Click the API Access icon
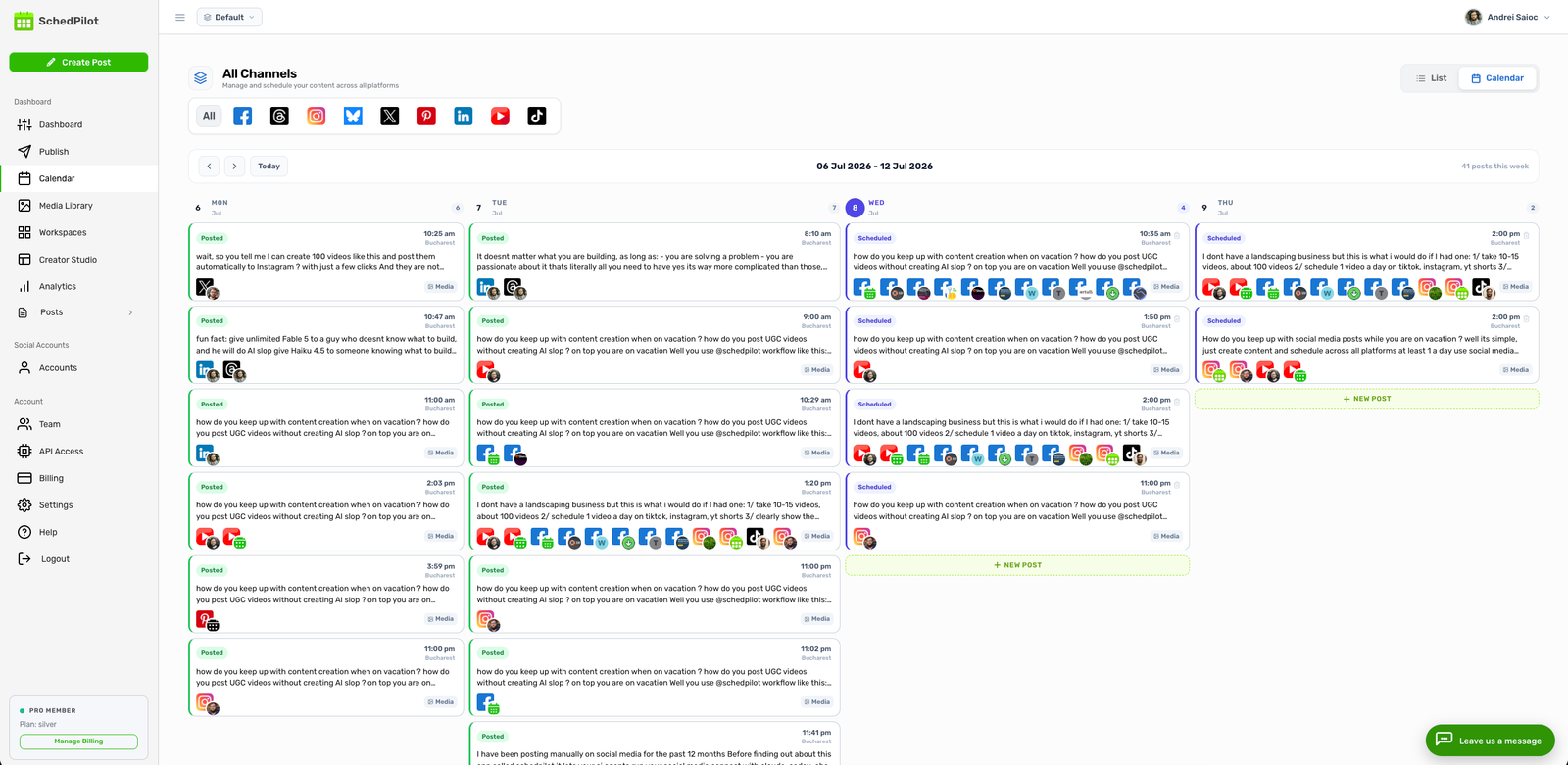Screen dimensions: 1568x765 [24, 451]
